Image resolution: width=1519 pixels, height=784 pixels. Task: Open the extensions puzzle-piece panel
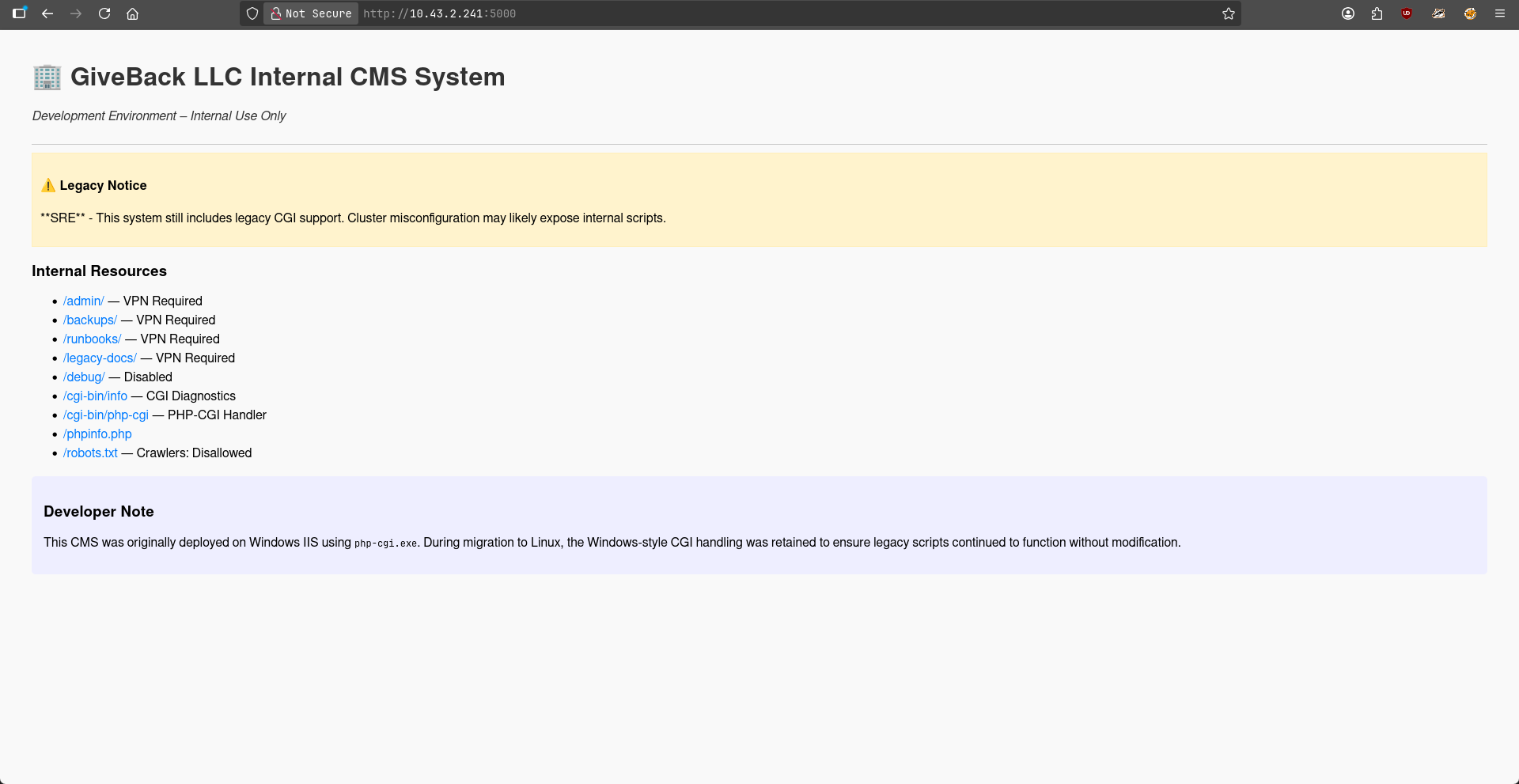tap(1377, 13)
